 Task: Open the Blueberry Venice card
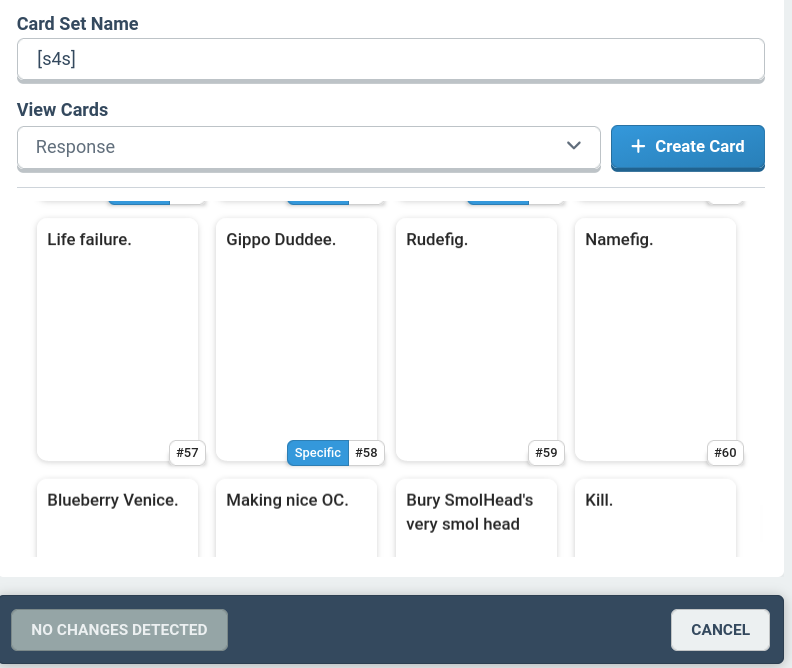coord(118,518)
